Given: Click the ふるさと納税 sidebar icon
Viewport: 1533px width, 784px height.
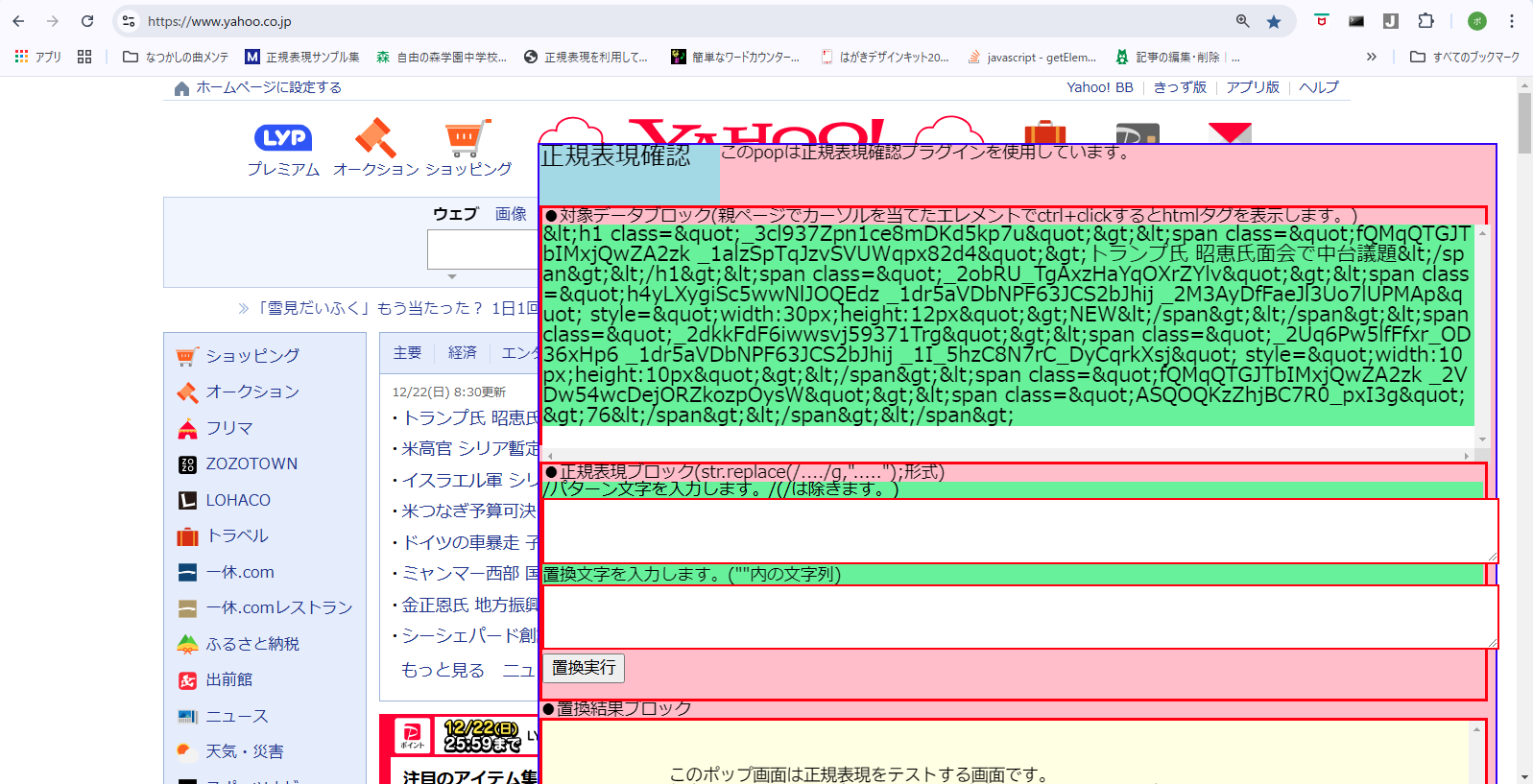Looking at the screenshot, I should pos(187,644).
